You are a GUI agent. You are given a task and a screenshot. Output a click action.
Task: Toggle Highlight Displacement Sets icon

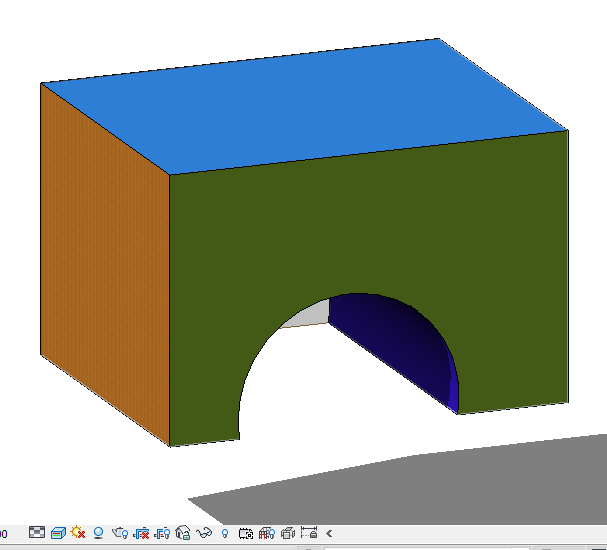pos(288,533)
